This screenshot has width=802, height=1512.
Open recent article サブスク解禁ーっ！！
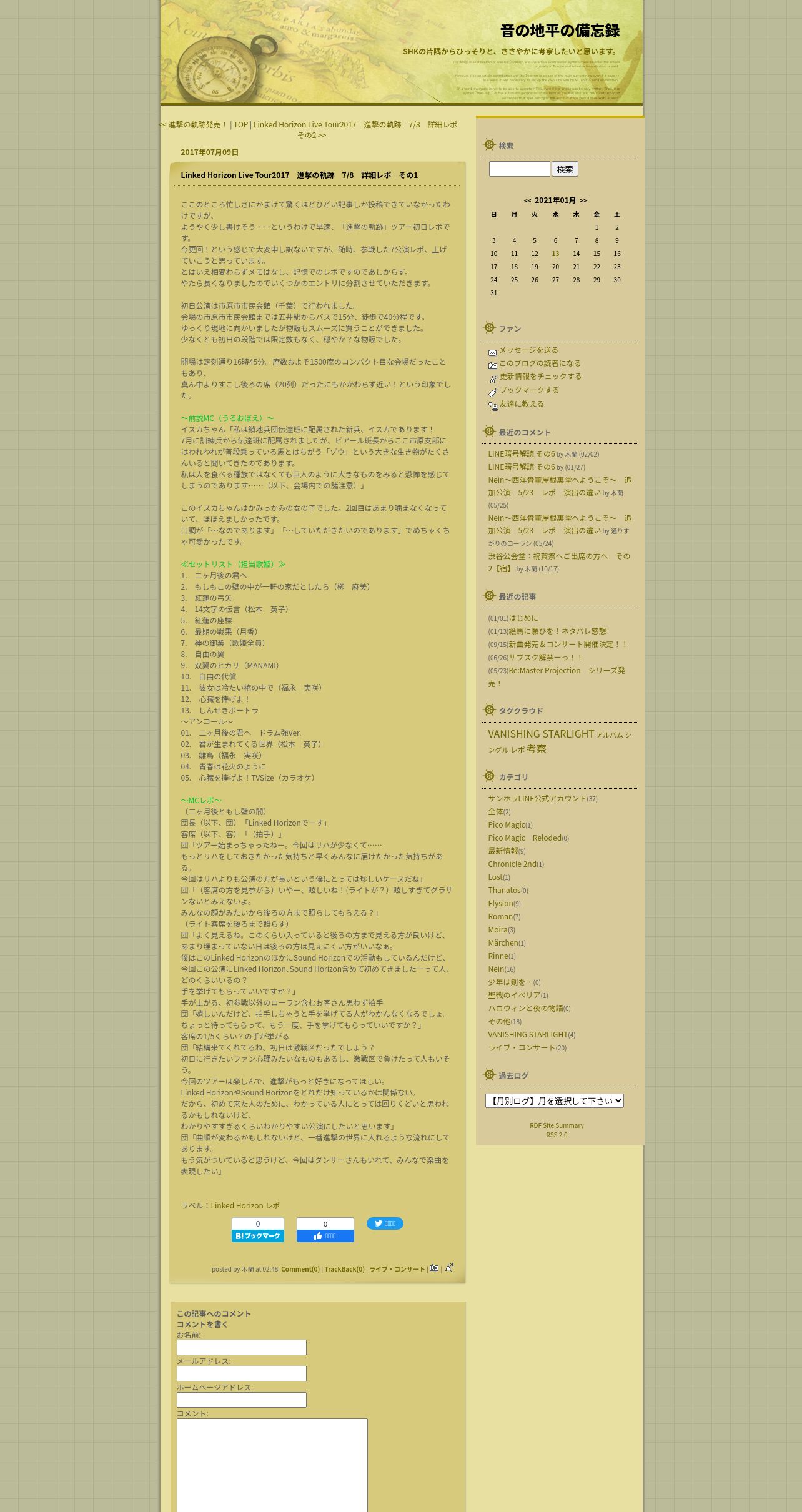click(545, 658)
